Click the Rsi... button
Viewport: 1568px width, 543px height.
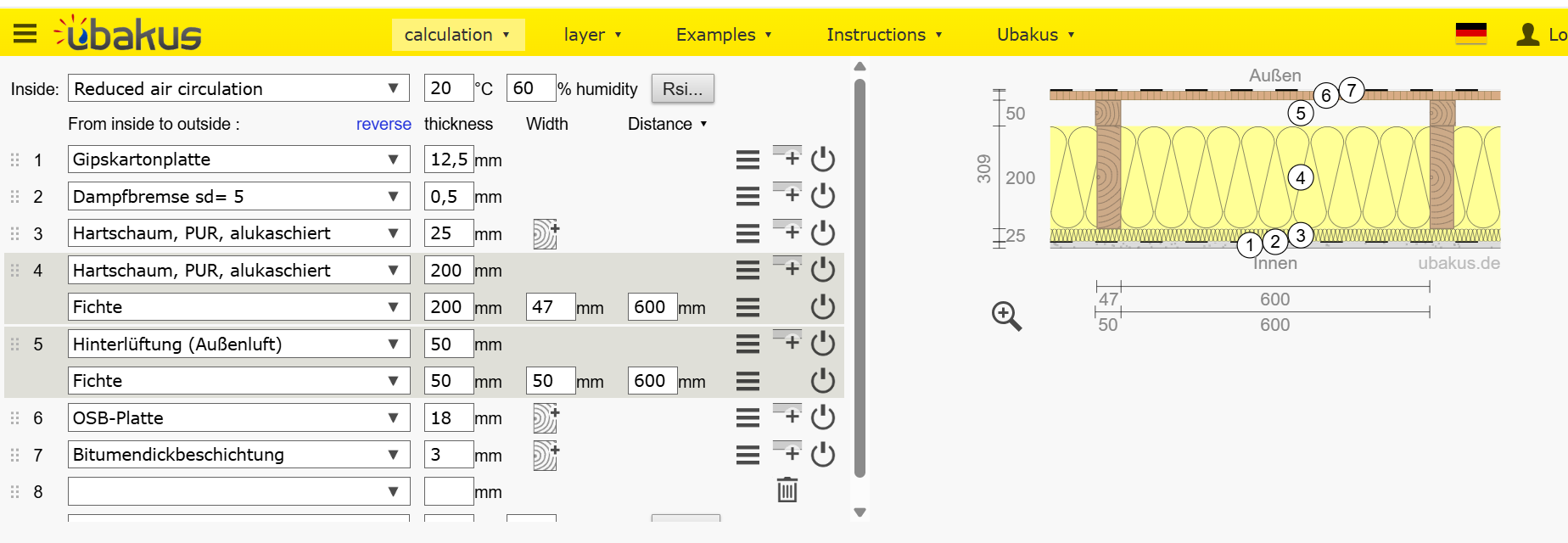click(682, 88)
